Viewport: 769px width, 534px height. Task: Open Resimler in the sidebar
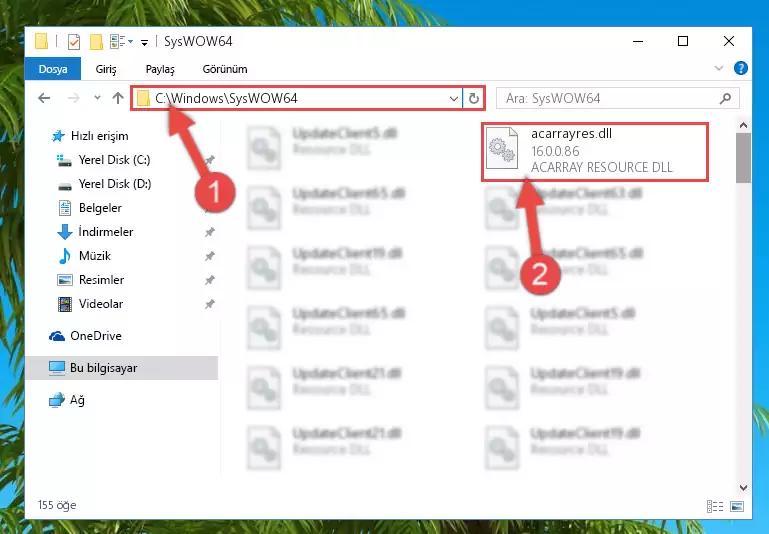coord(101,280)
